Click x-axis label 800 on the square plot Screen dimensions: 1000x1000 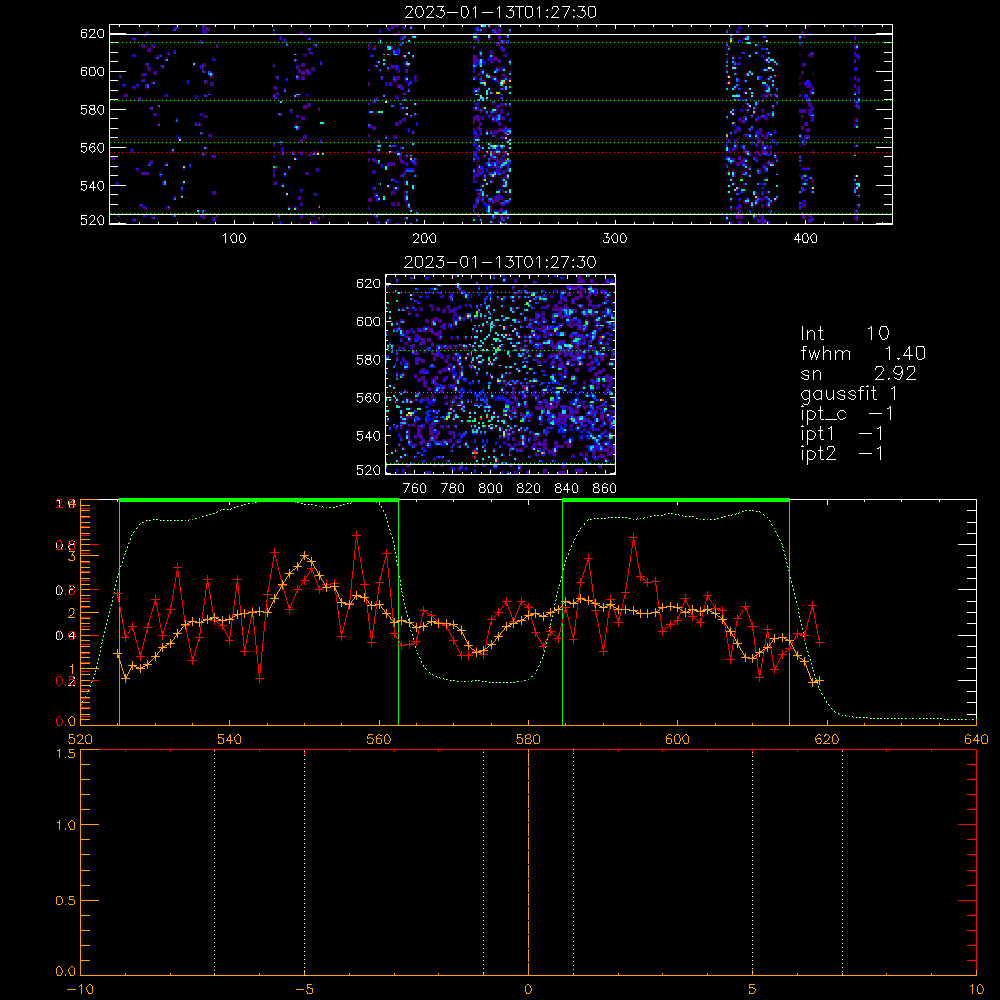(490, 489)
